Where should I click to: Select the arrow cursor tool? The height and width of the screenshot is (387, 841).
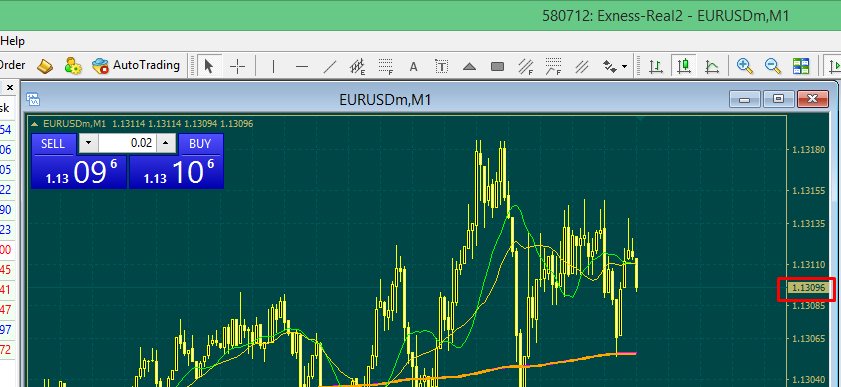pos(209,66)
